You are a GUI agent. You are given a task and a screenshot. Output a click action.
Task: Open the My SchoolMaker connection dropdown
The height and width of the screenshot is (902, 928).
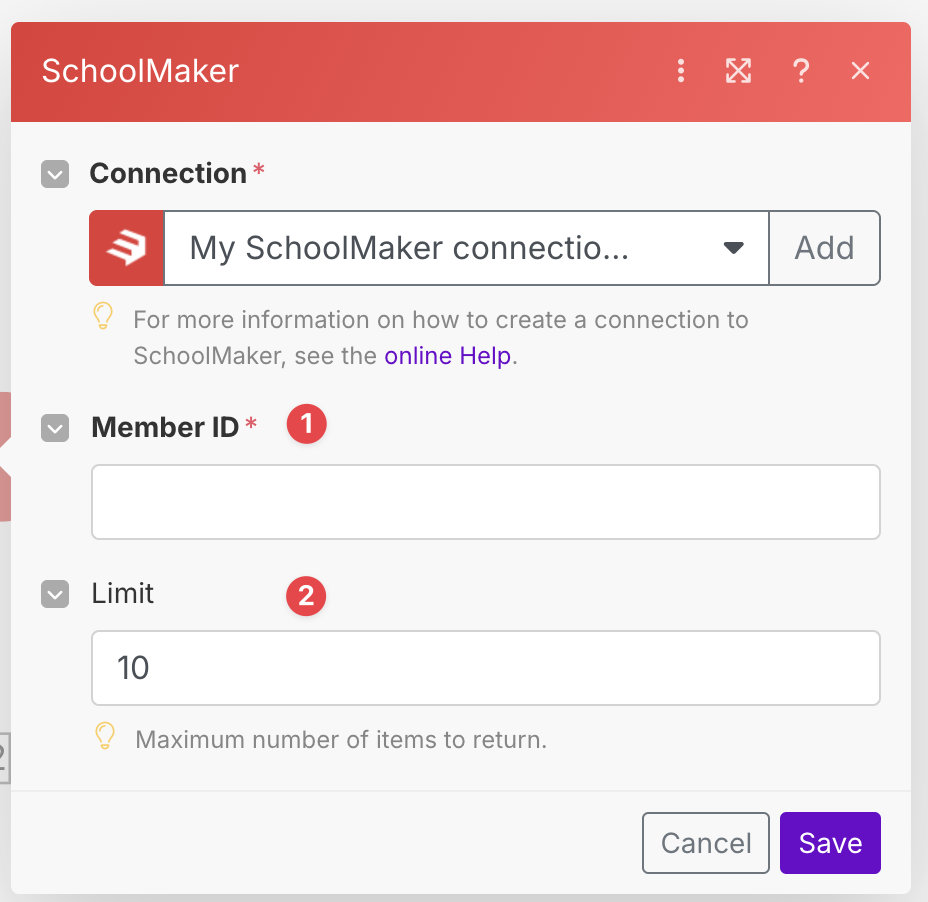click(x=466, y=248)
